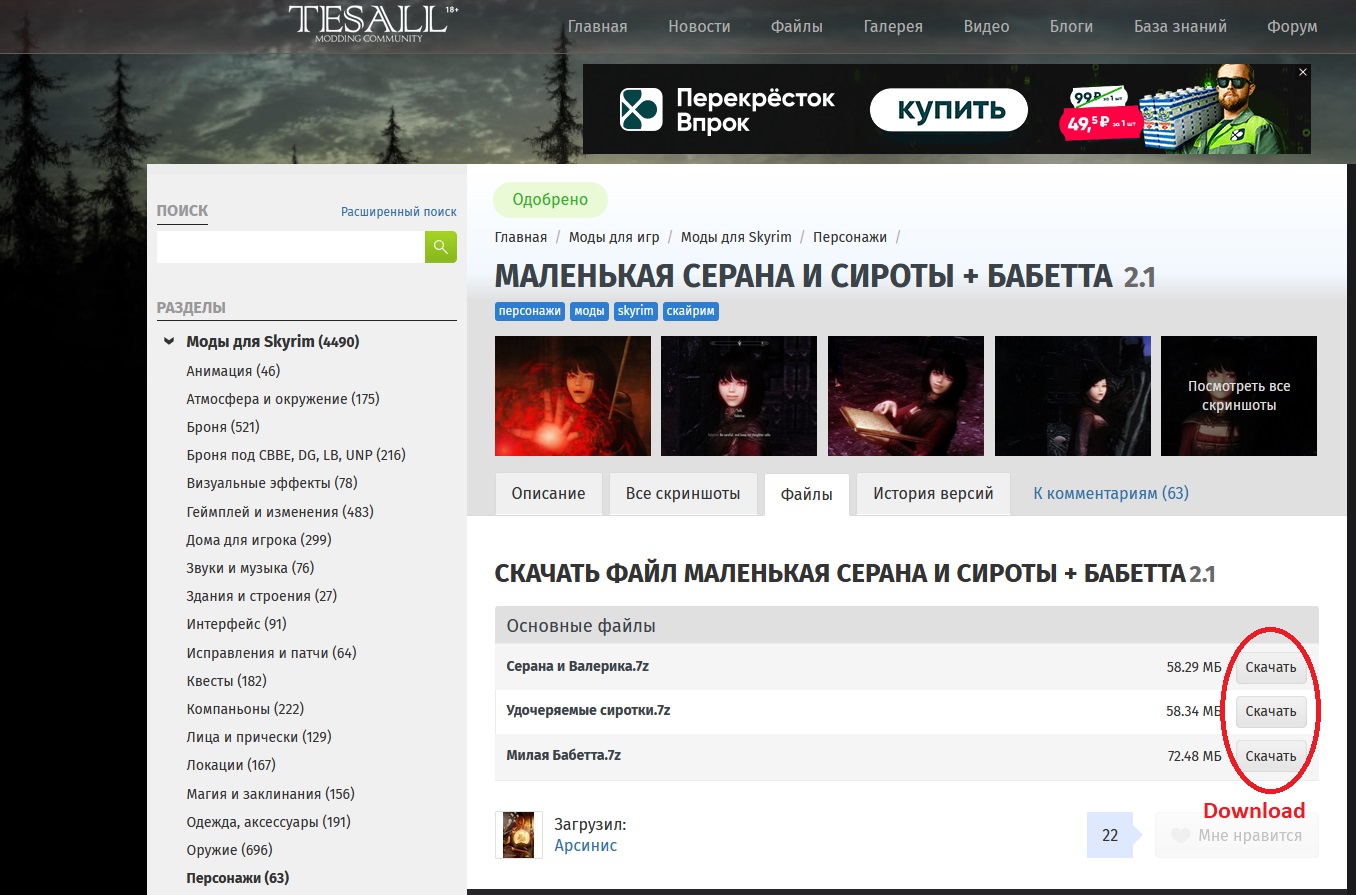Click the 22 likes counter

tap(1110, 835)
